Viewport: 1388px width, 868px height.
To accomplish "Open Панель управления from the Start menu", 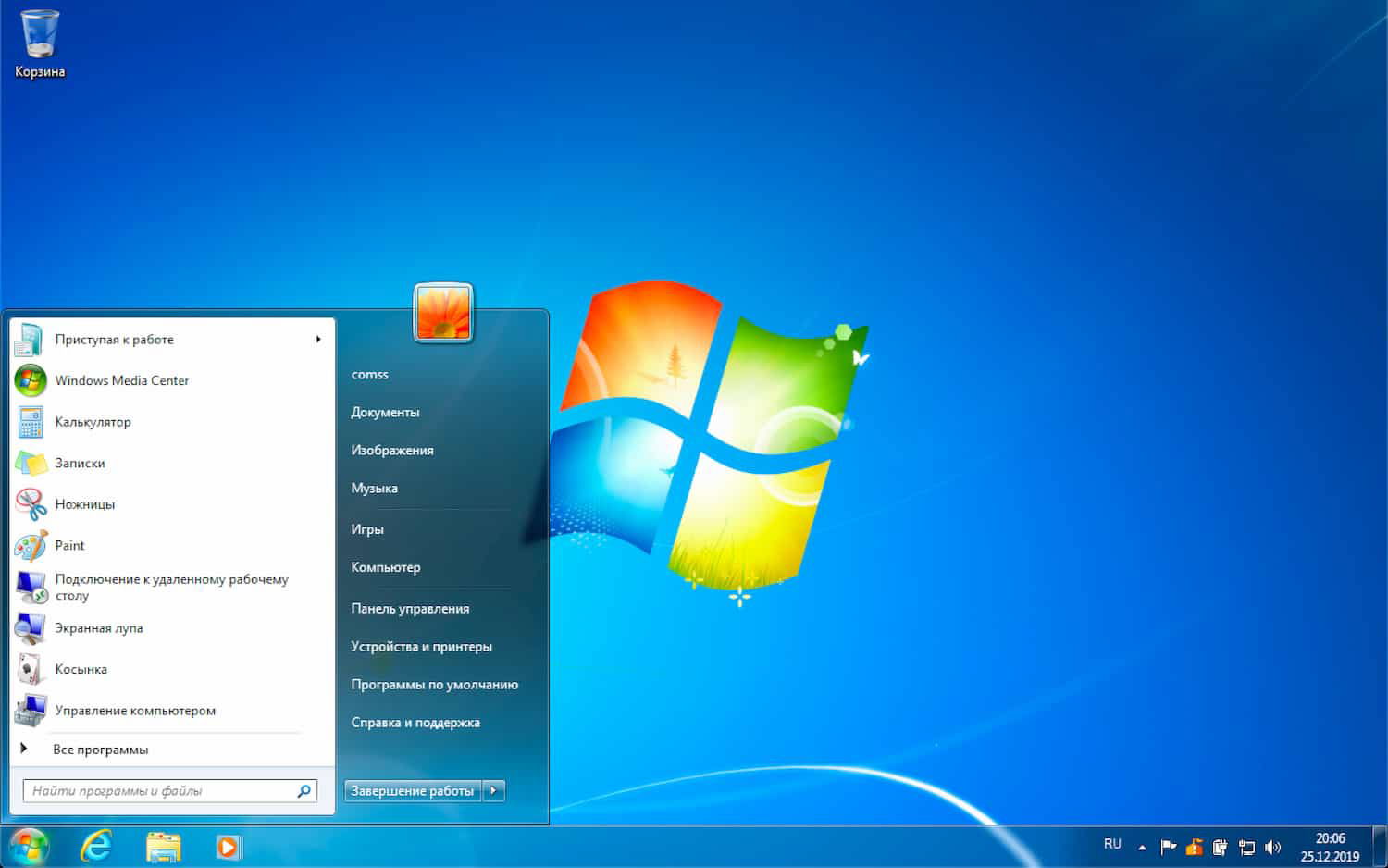I will (410, 608).
